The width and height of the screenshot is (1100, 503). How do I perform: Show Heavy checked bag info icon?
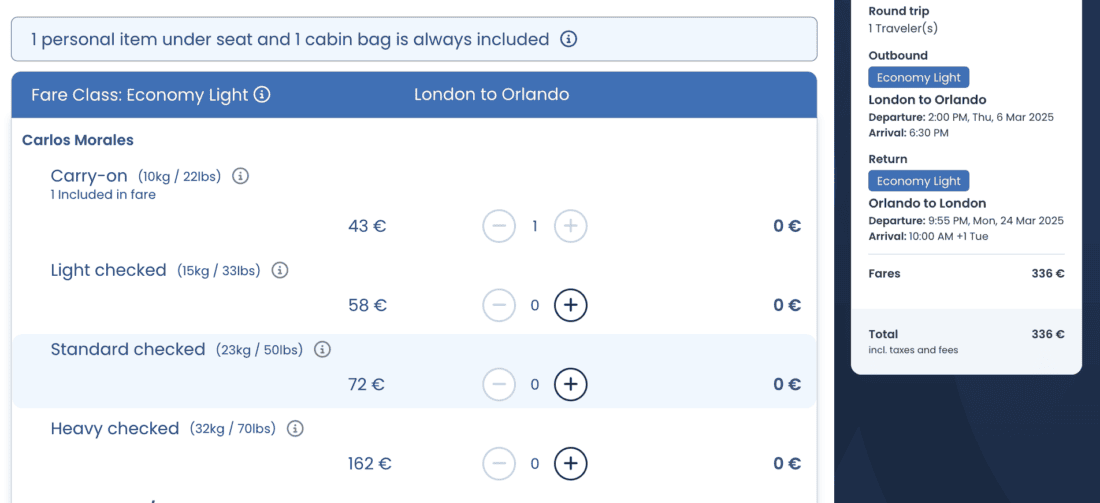[295, 429]
